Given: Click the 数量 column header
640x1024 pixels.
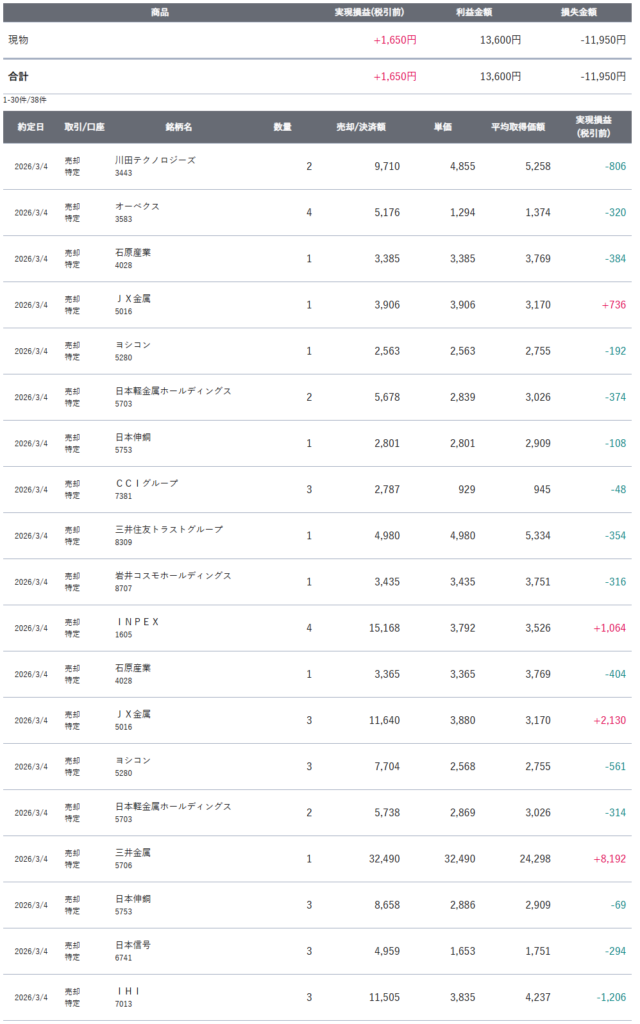Looking at the screenshot, I should pos(283,127).
